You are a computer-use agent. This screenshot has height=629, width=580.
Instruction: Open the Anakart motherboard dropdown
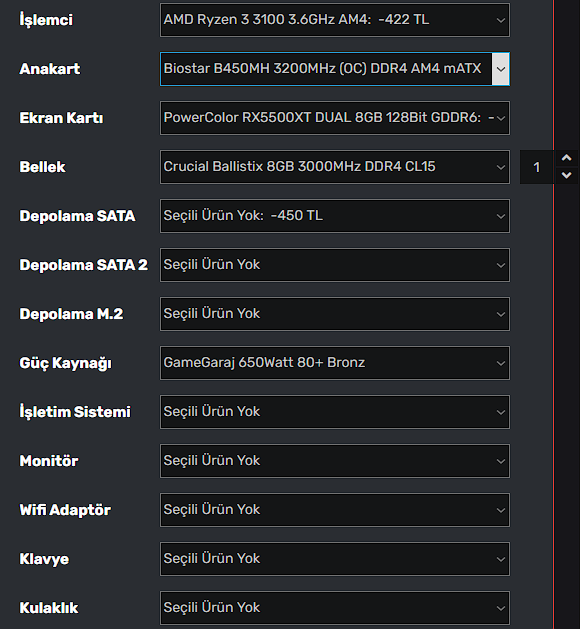point(335,69)
